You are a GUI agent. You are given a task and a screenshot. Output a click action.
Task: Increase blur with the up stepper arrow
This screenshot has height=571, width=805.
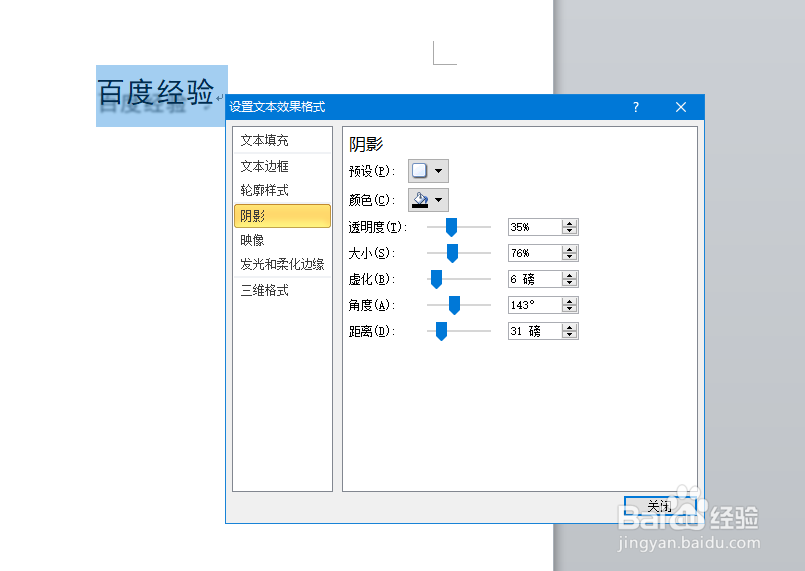pyautogui.click(x=570, y=276)
